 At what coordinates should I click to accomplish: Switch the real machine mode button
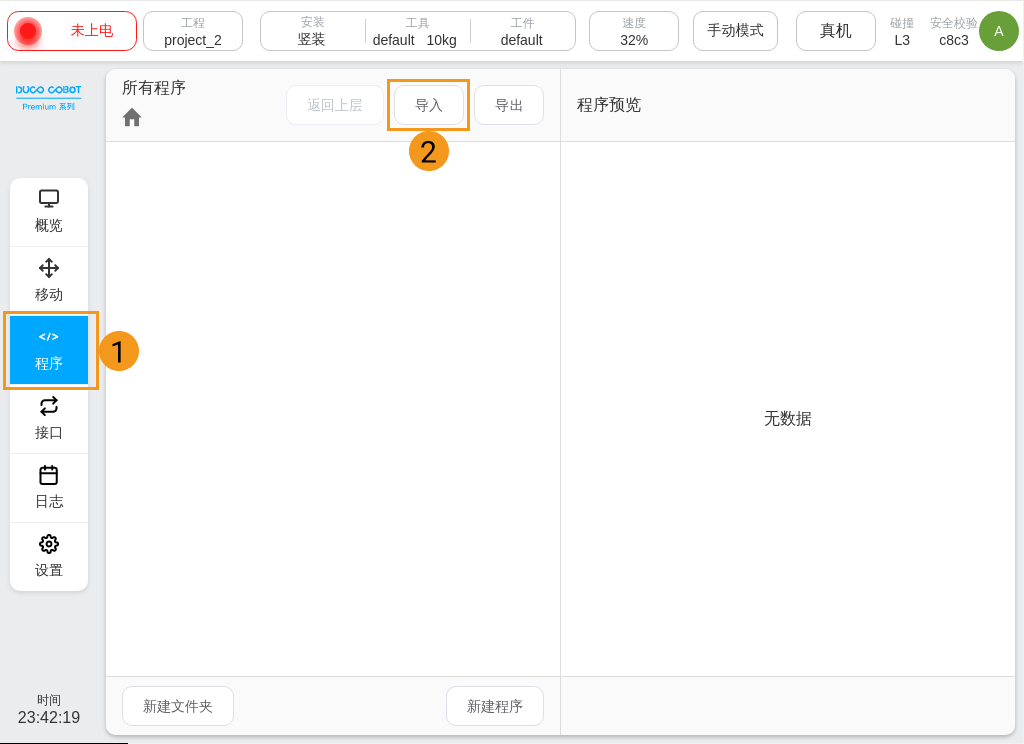[x=835, y=31]
